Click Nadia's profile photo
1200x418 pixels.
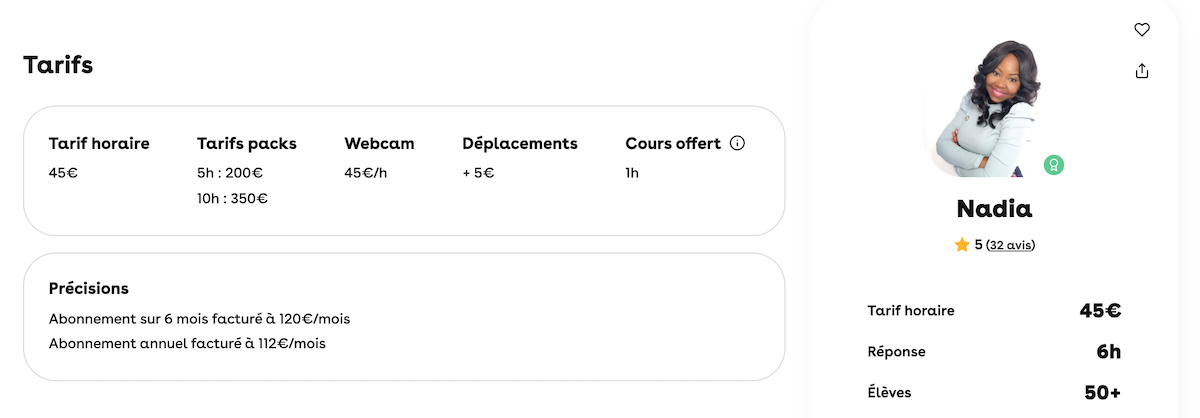point(985,108)
